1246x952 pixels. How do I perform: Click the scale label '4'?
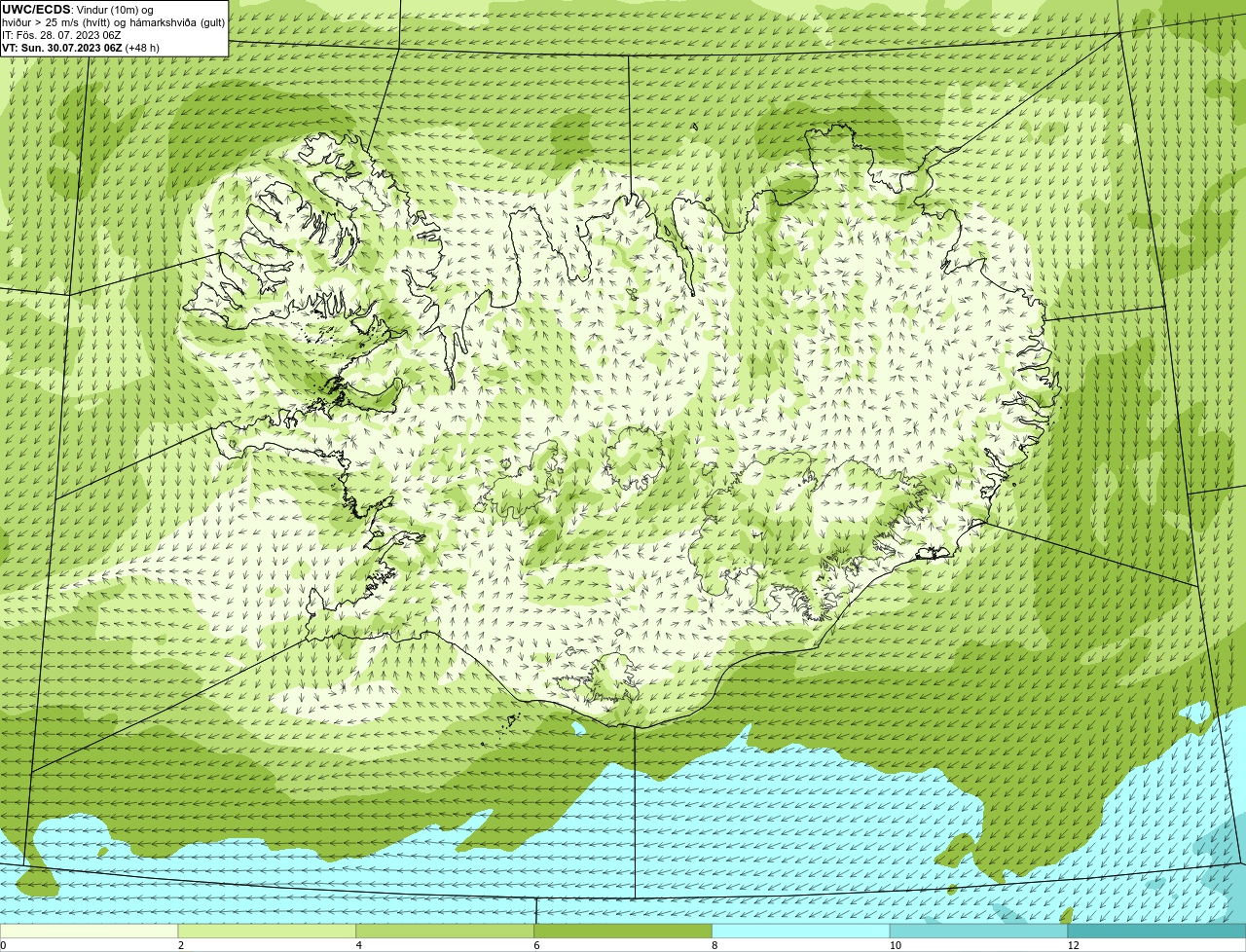pyautogui.click(x=359, y=945)
